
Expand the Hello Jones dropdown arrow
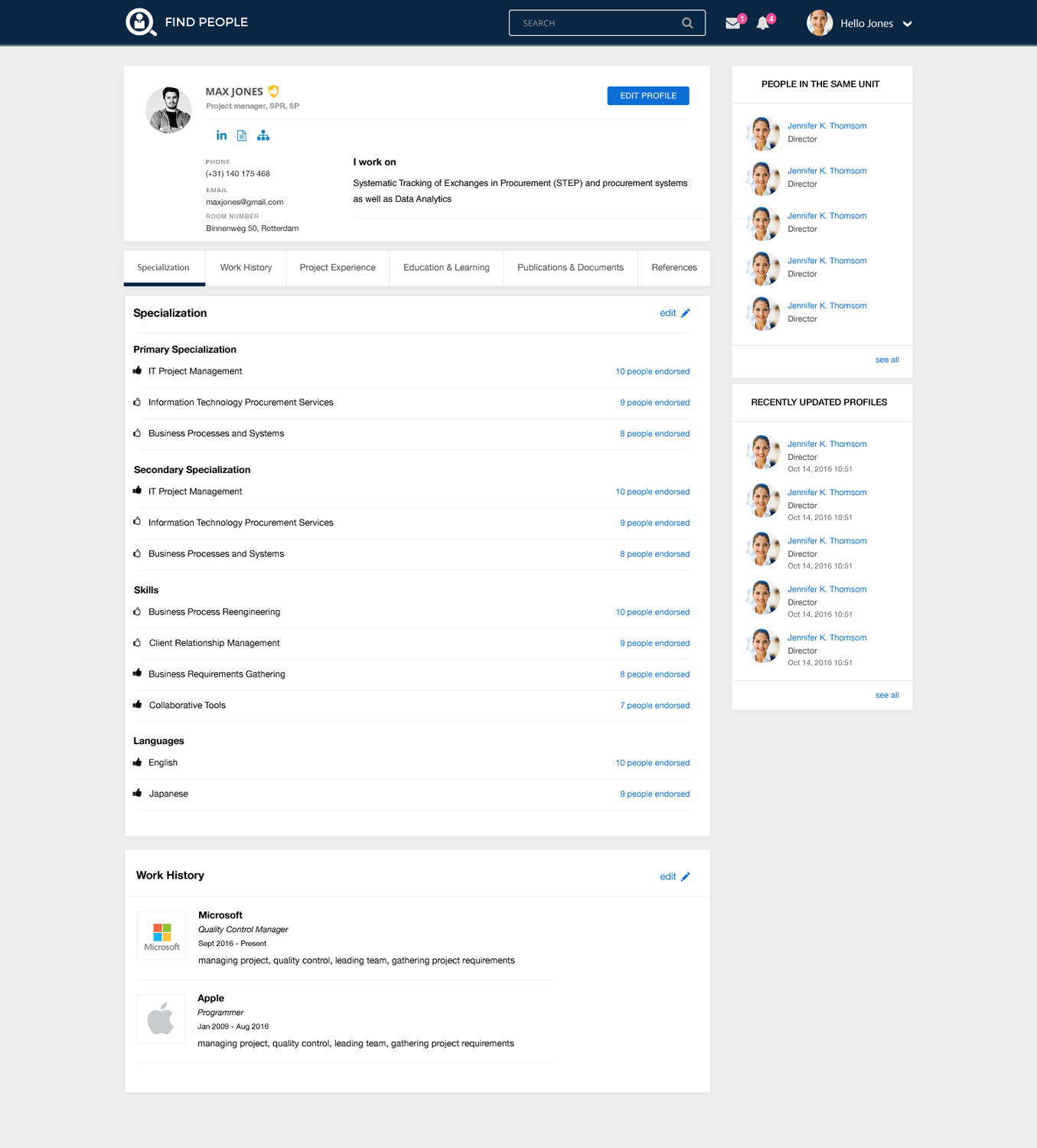[908, 24]
